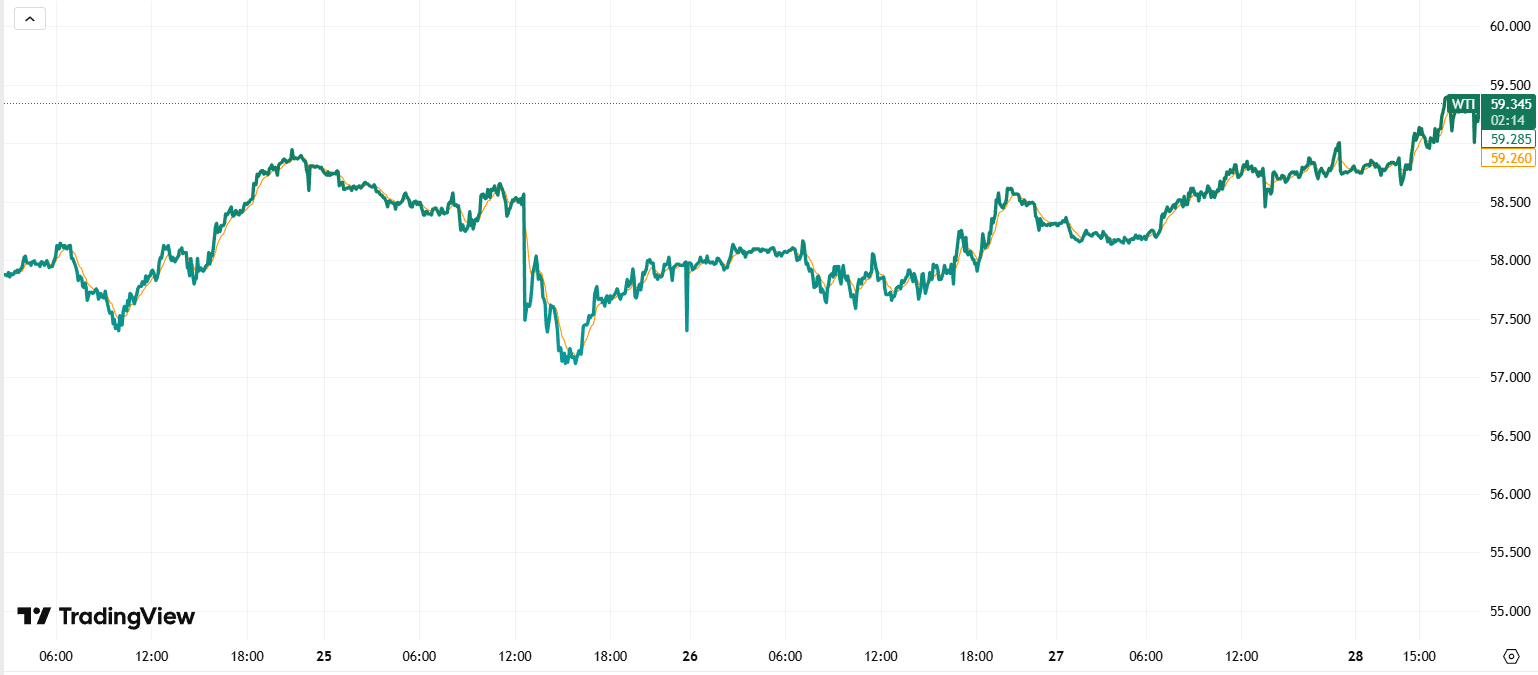Image resolution: width=1538 pixels, height=675 pixels.
Task: Click the 58.500 price scale label
Action: (x=1510, y=202)
